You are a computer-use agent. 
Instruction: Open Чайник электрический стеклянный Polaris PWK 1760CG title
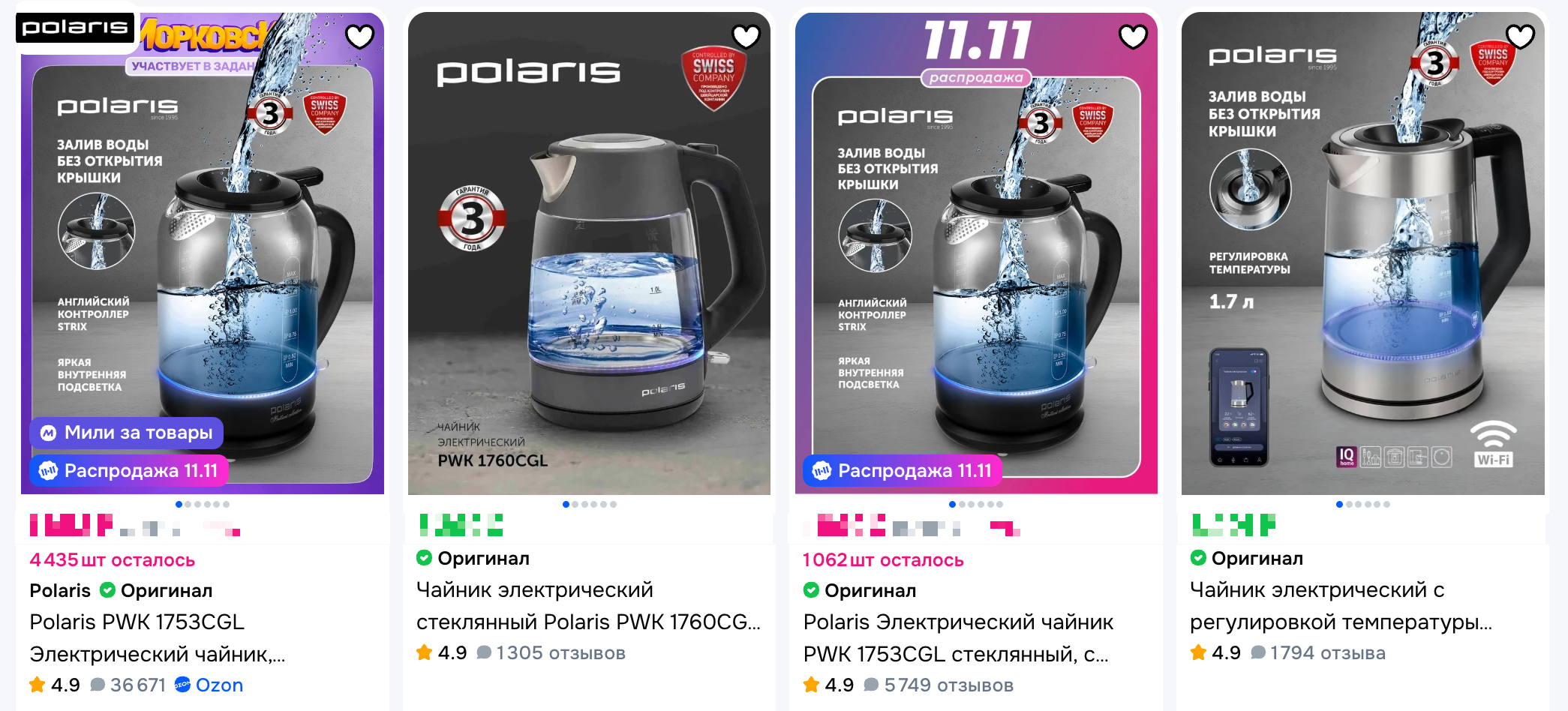tap(588, 606)
